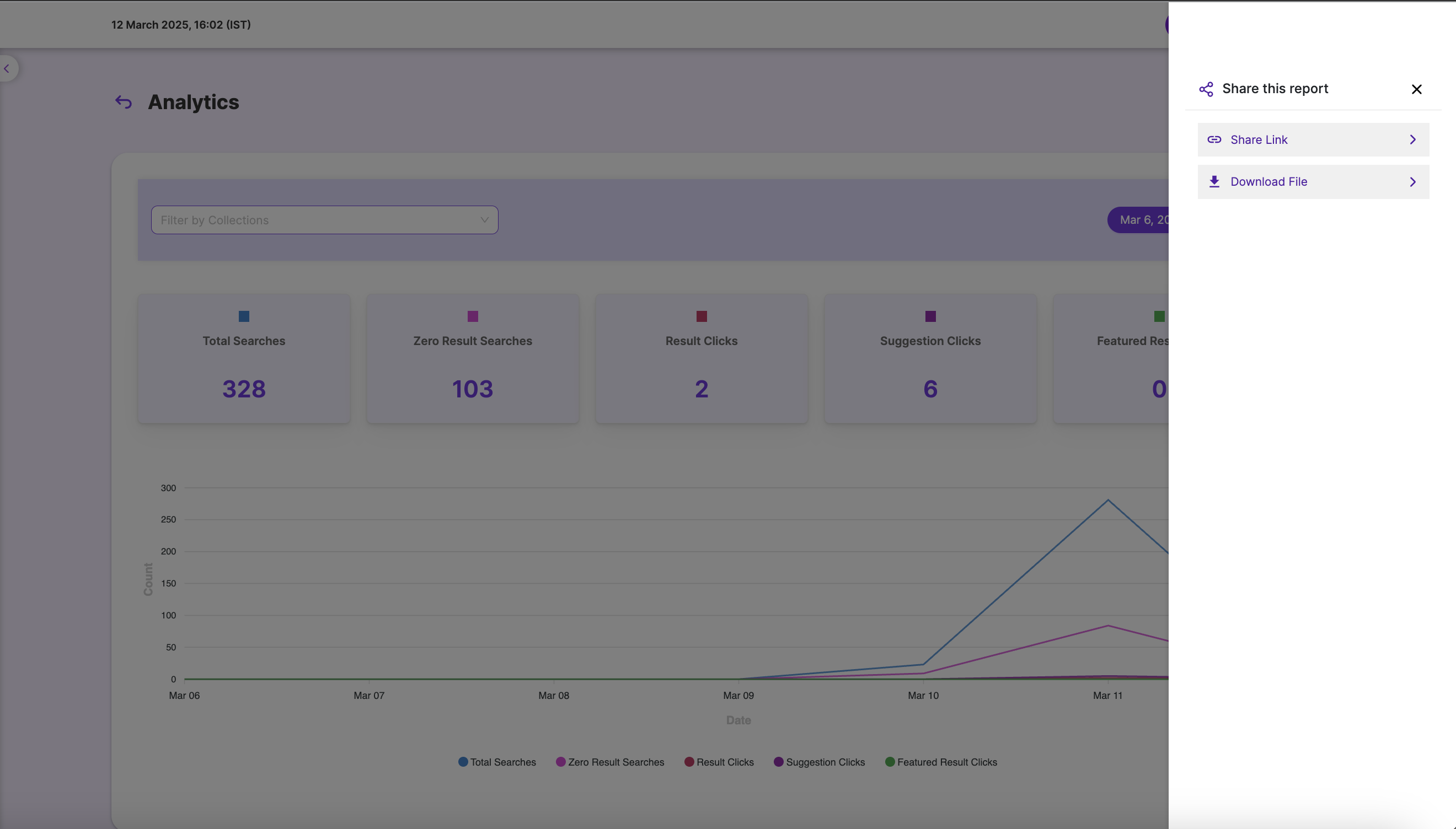Toggle Total Searches series in chart legend
Screen dimensions: 1456x829
(x=497, y=762)
